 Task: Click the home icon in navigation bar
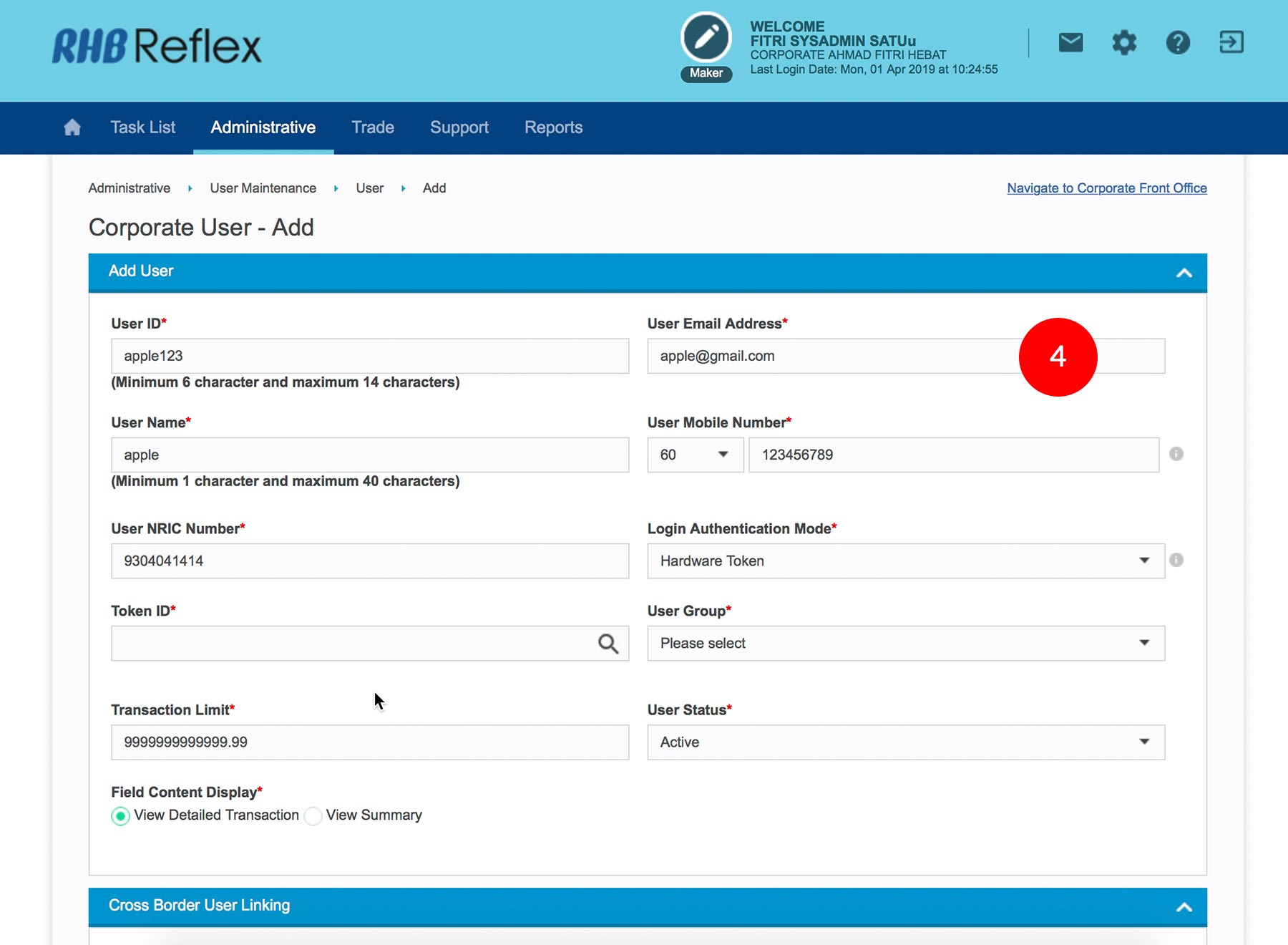coord(72,127)
